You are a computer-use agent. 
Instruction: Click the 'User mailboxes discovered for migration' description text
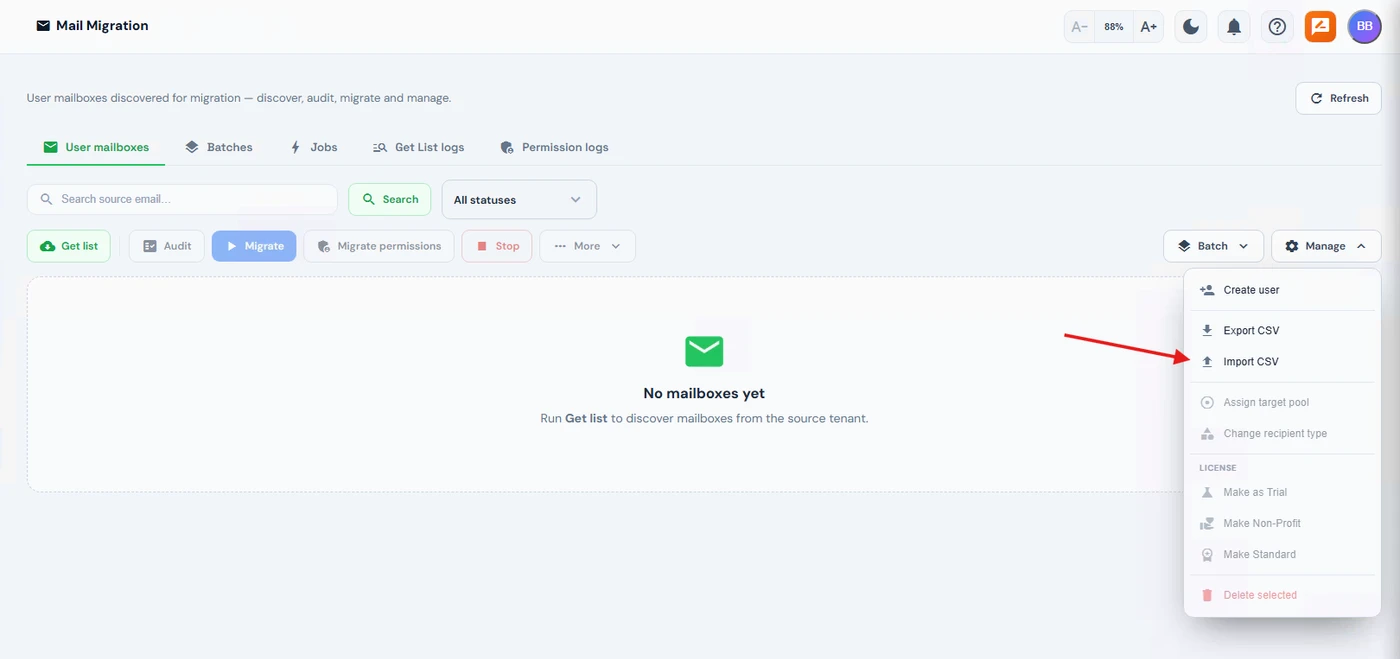tap(239, 98)
